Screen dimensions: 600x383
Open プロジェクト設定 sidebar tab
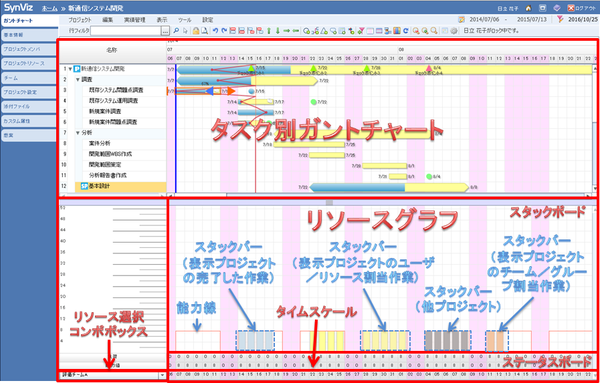tap(29, 92)
